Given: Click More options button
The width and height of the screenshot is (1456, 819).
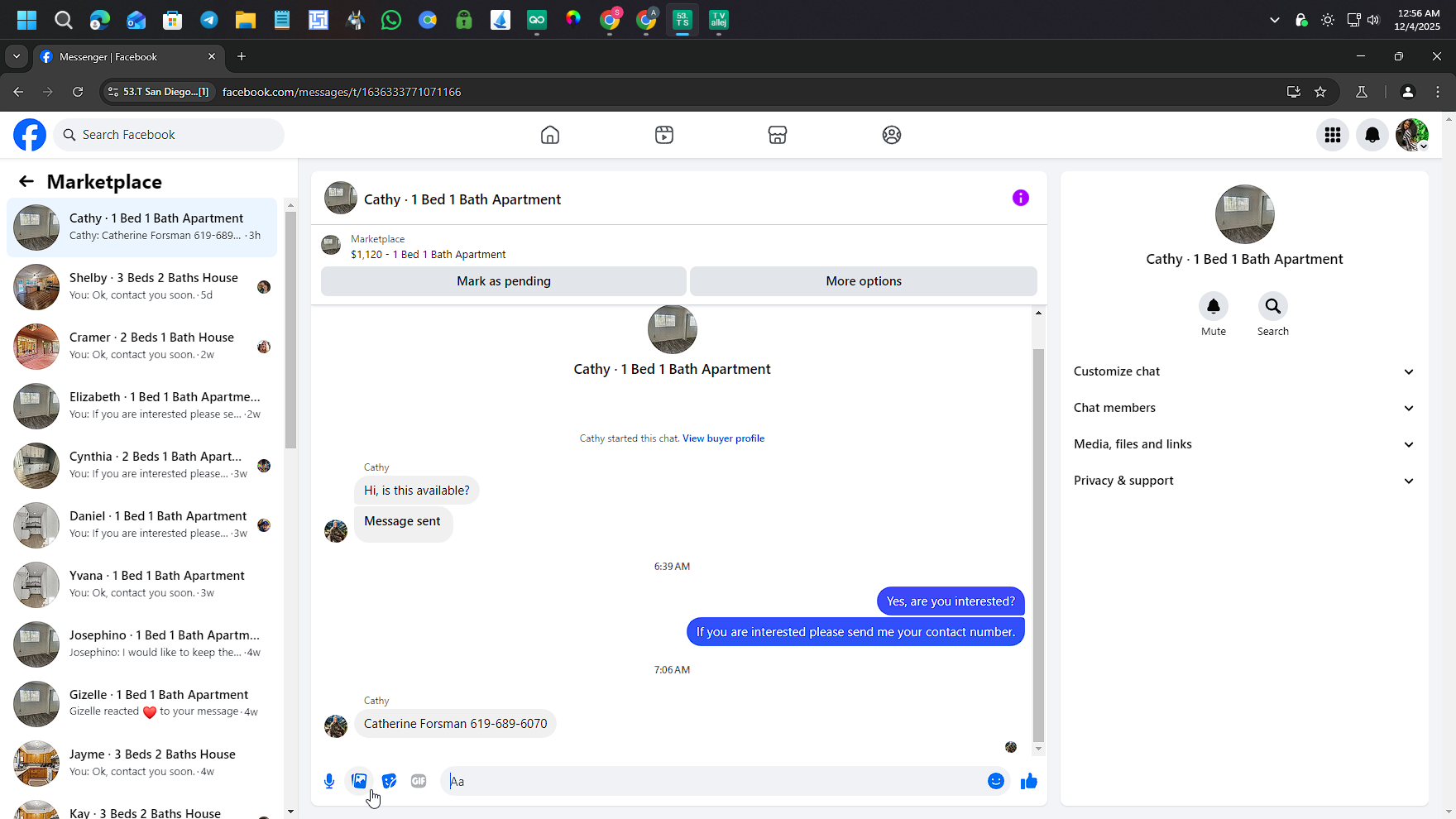Looking at the screenshot, I should click(864, 281).
